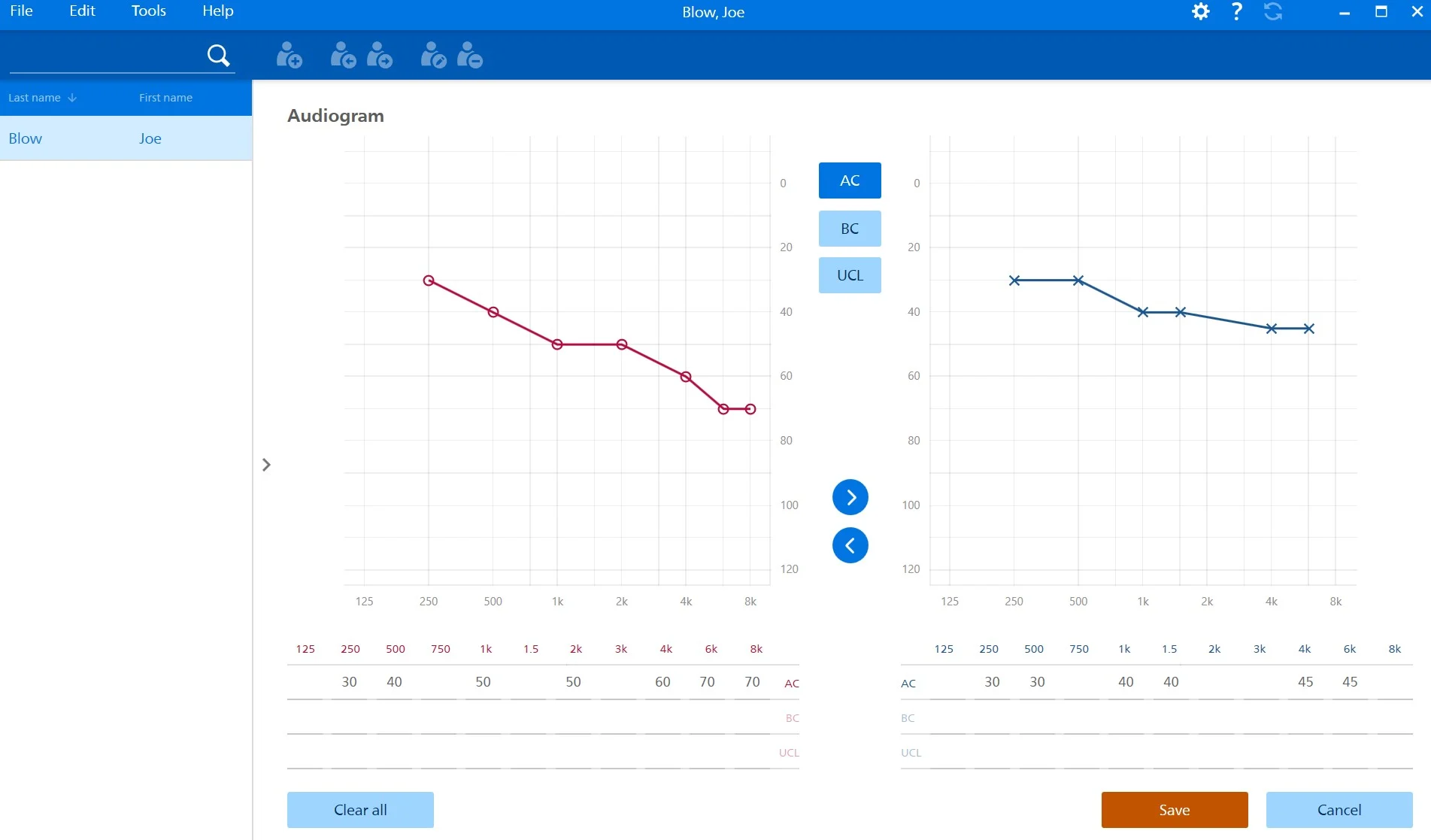The image size is (1431, 840).
Task: Click the delete client icon
Action: 470,55
